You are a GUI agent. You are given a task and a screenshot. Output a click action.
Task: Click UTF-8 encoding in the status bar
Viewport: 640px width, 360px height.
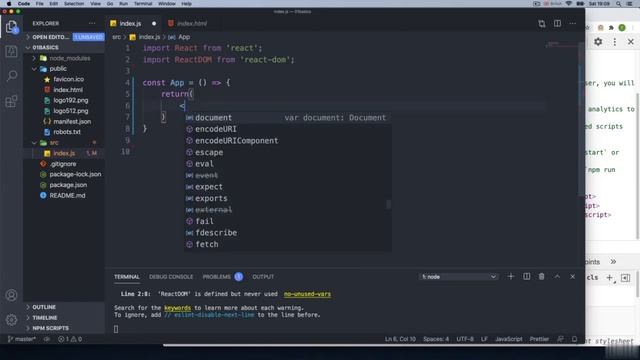pos(465,339)
